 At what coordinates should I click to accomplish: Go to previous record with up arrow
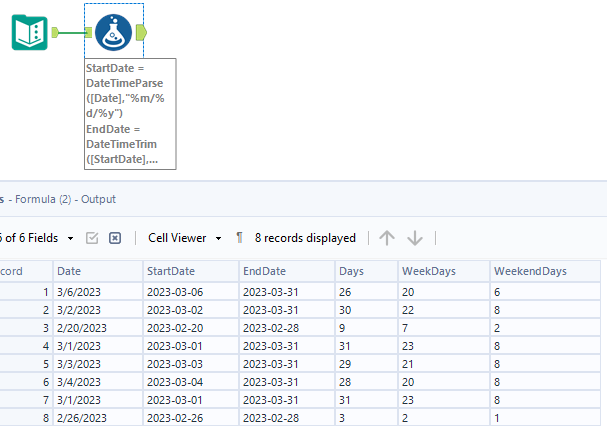[x=387, y=238]
